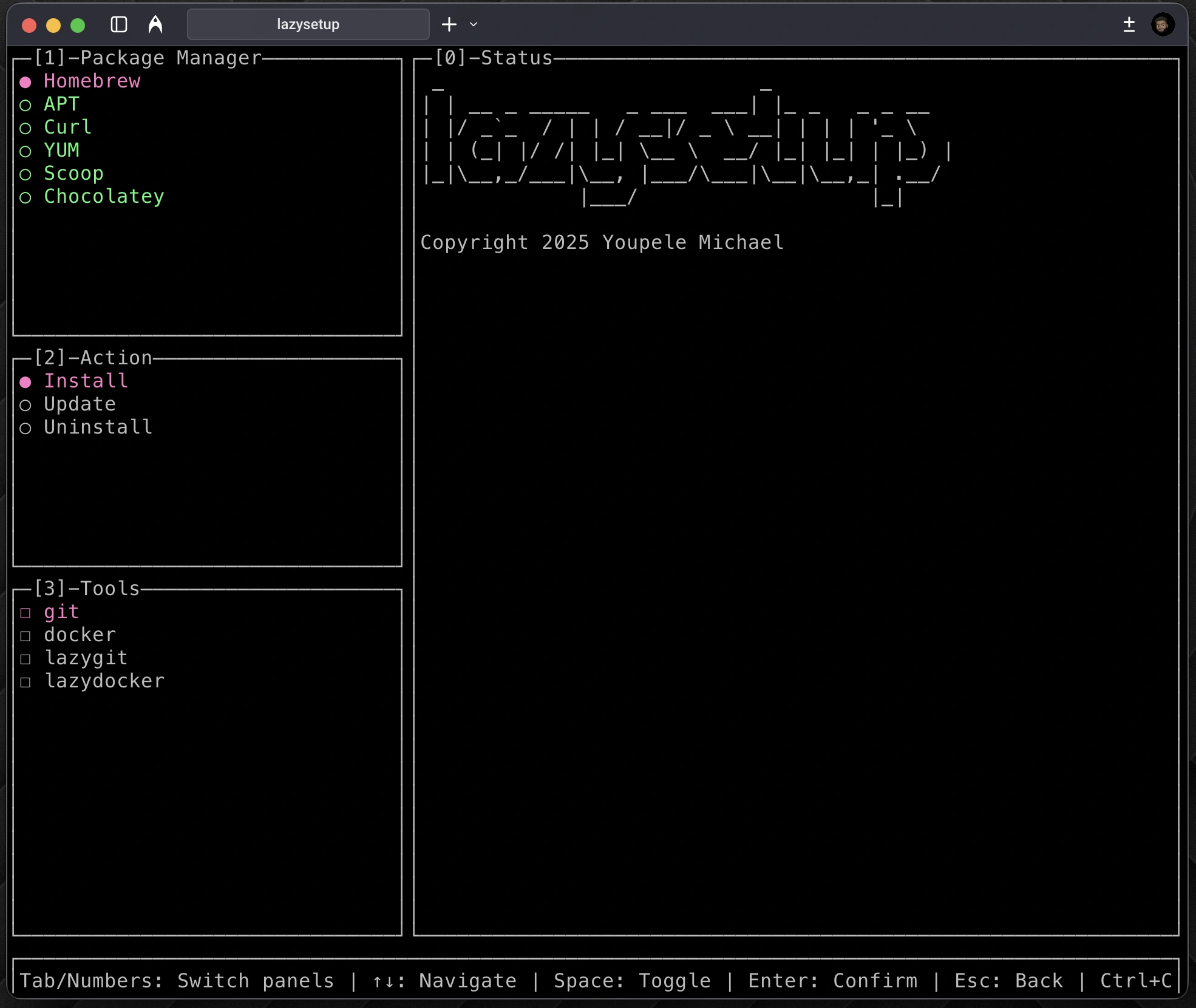Open the user profile avatar

(x=1162, y=24)
